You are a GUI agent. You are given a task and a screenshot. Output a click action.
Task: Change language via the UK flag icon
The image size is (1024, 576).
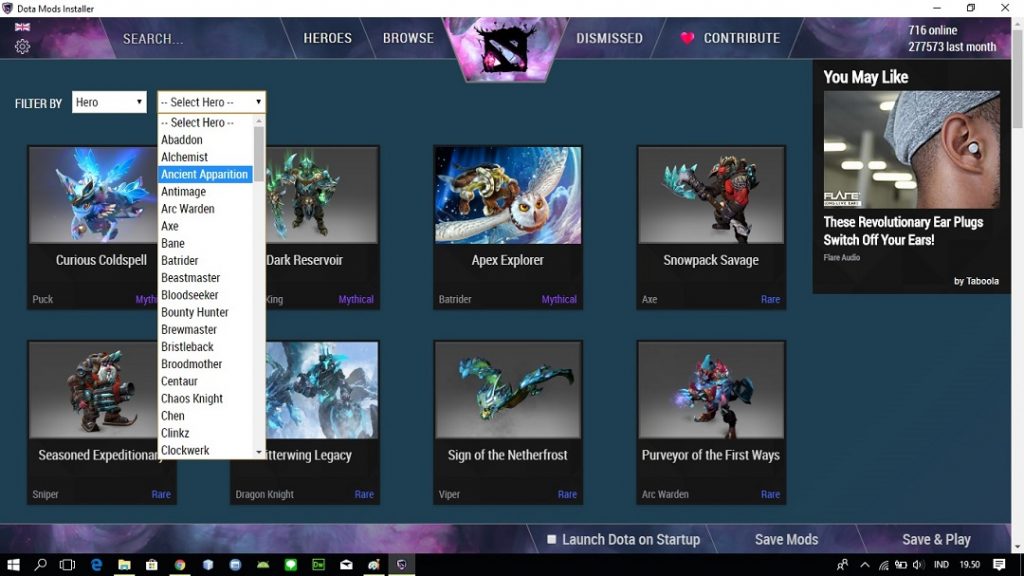[22, 27]
